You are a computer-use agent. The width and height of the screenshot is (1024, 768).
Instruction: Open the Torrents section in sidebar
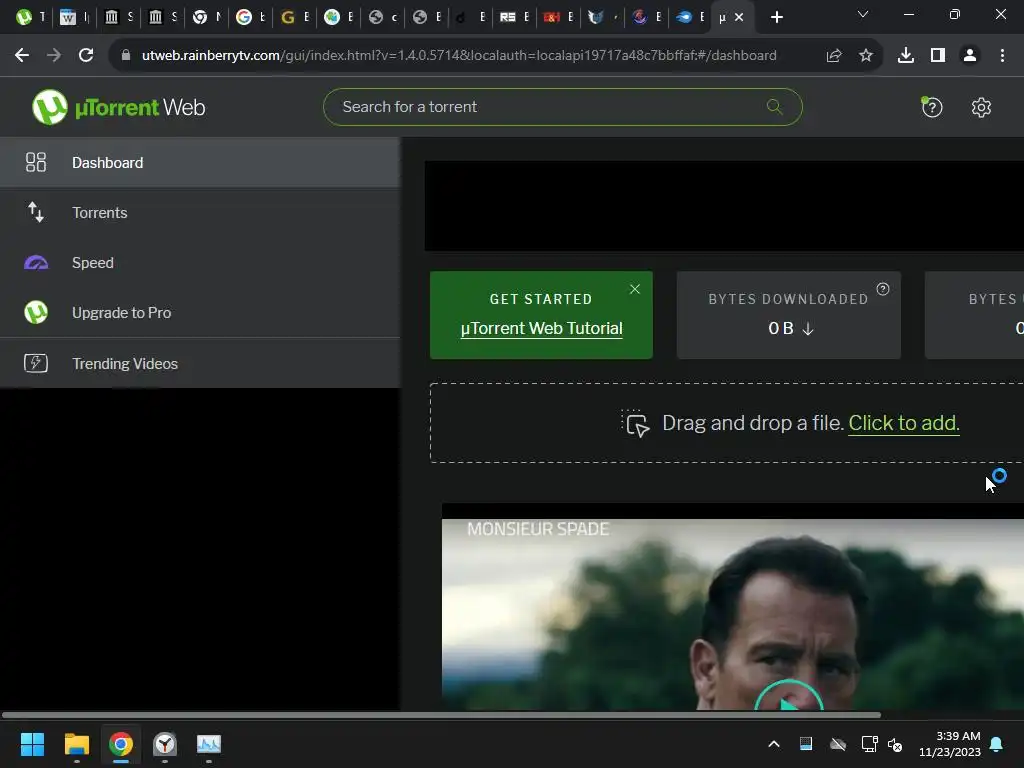199,213
